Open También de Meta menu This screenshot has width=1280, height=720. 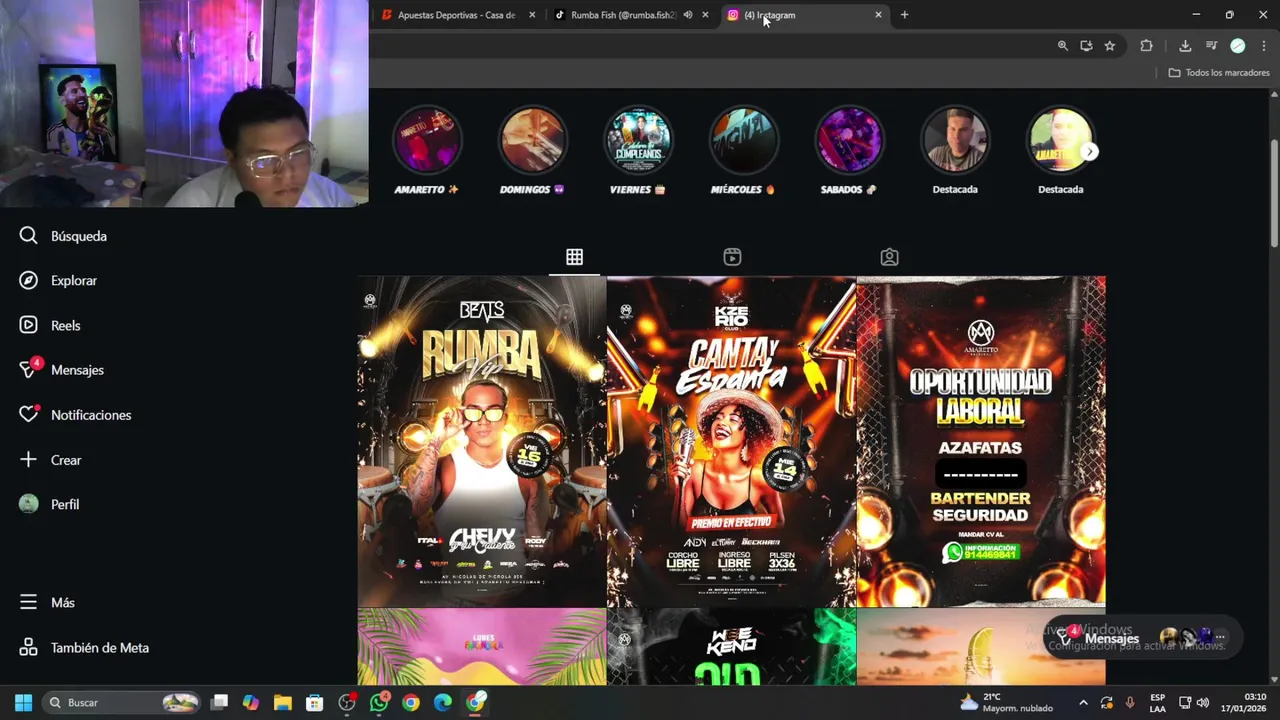[85, 648]
